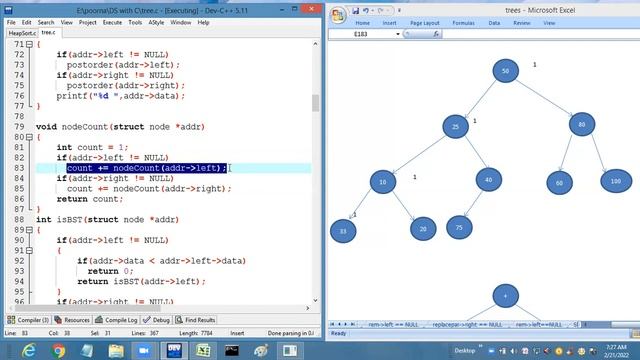The height and width of the screenshot is (360, 640).
Task: Open Dev-C++ Search menu
Action: click(x=46, y=22)
